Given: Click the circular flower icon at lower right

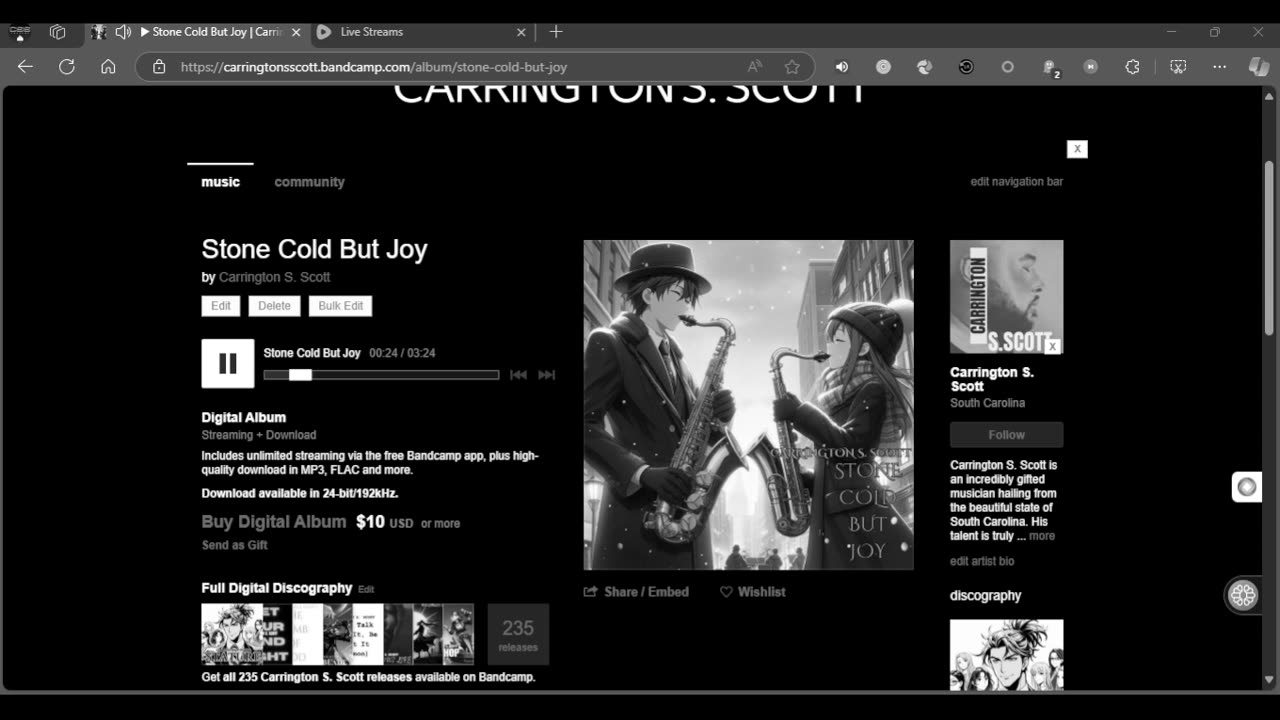Looking at the screenshot, I should [1243, 595].
